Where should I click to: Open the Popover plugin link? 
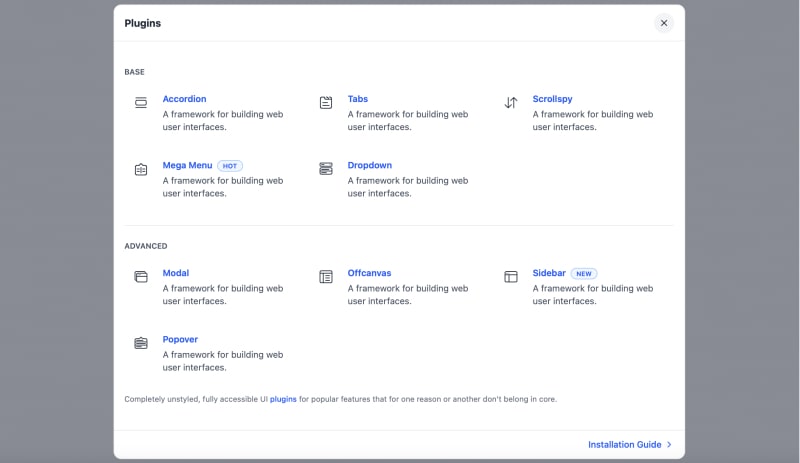point(180,339)
